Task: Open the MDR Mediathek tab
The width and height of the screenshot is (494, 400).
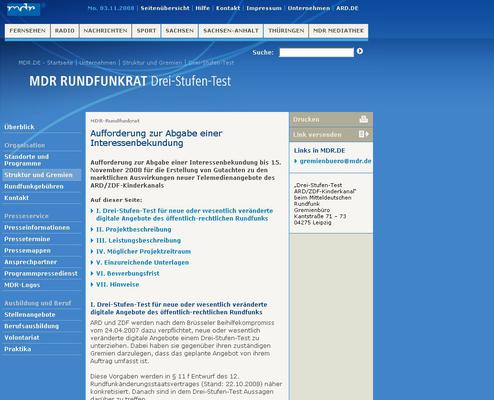Action: (338, 31)
